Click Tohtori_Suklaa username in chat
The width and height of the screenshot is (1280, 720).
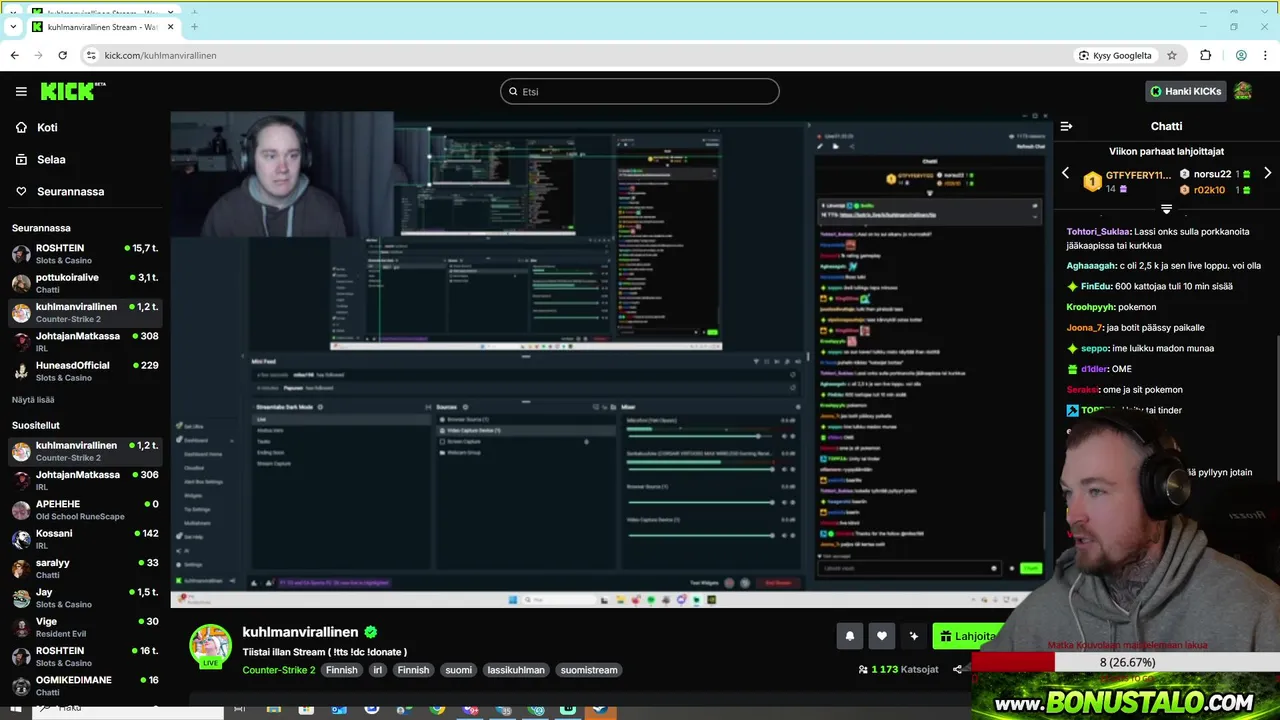pos(1097,231)
